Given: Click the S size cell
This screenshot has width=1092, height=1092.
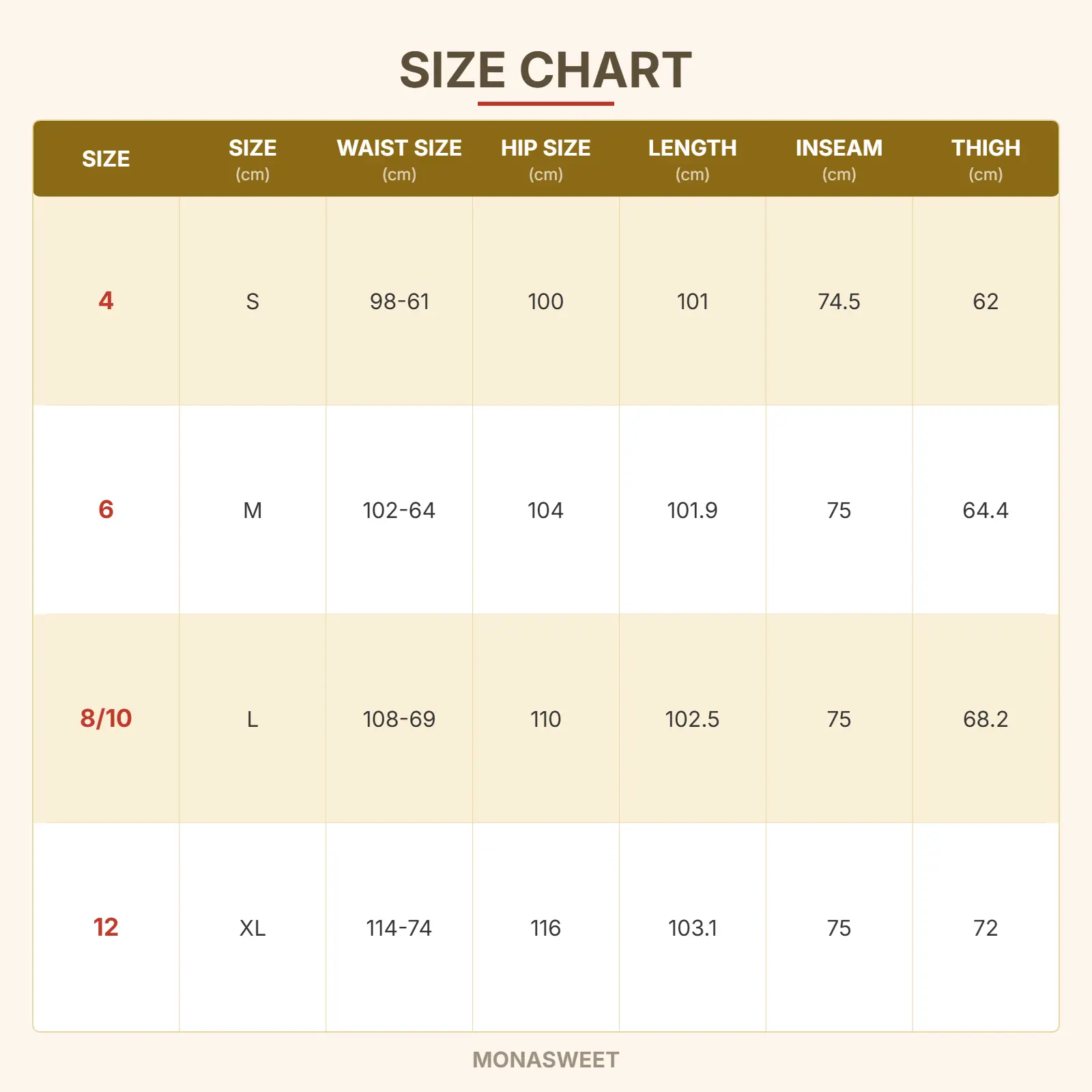Looking at the screenshot, I should [x=253, y=302].
